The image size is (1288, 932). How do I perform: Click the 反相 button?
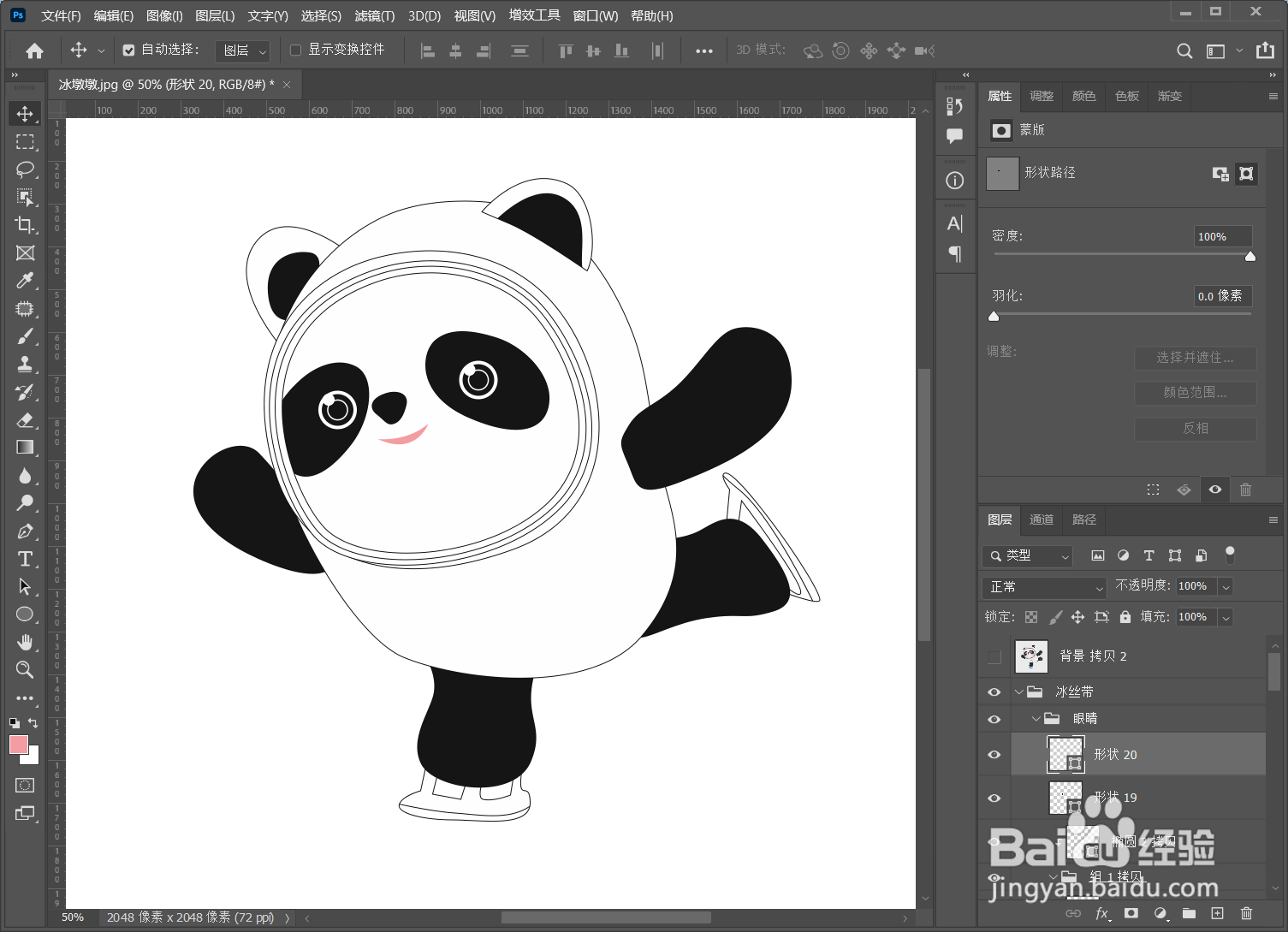[1196, 428]
